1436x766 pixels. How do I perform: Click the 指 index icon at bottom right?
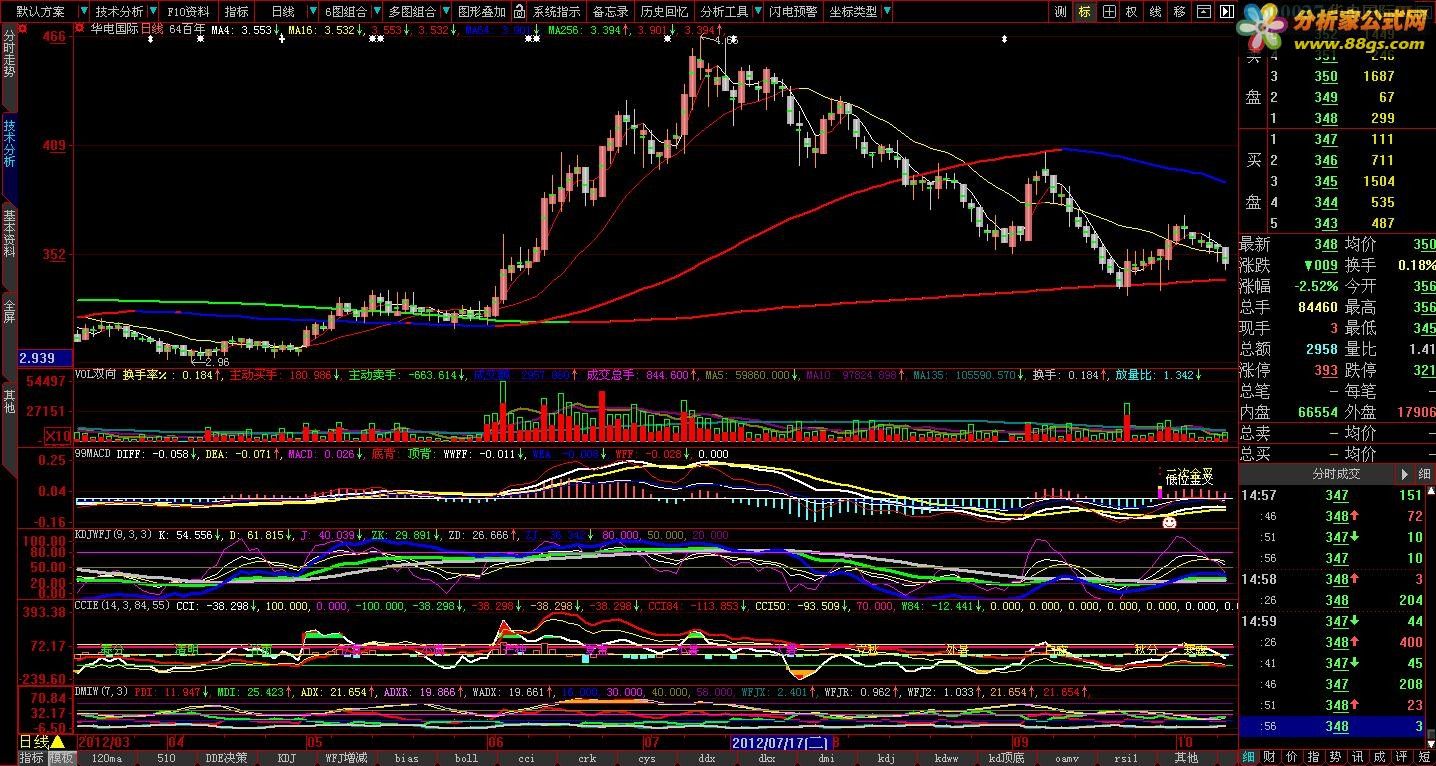tap(1312, 757)
